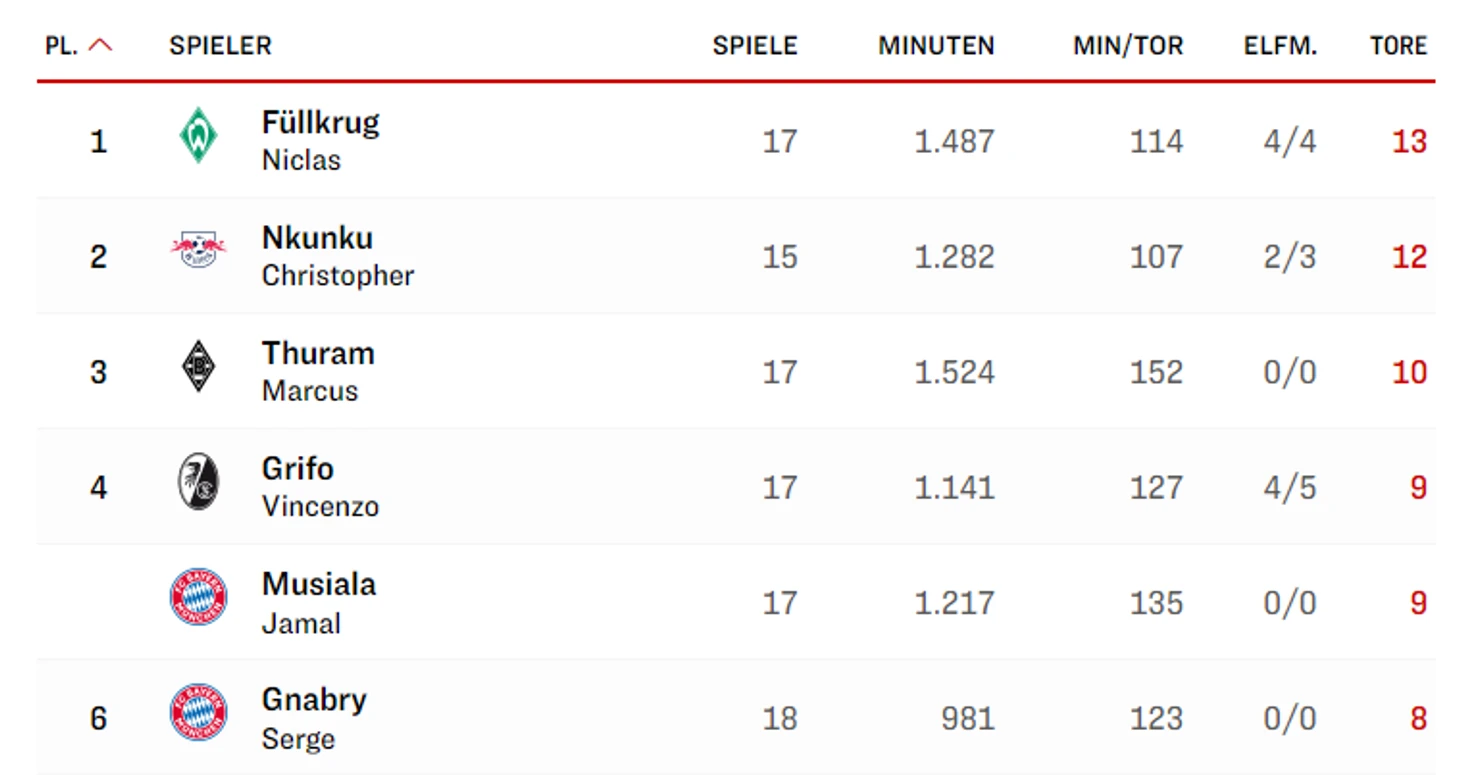
Task: Sort table by MIN/TOR column
Action: [x=1128, y=46]
